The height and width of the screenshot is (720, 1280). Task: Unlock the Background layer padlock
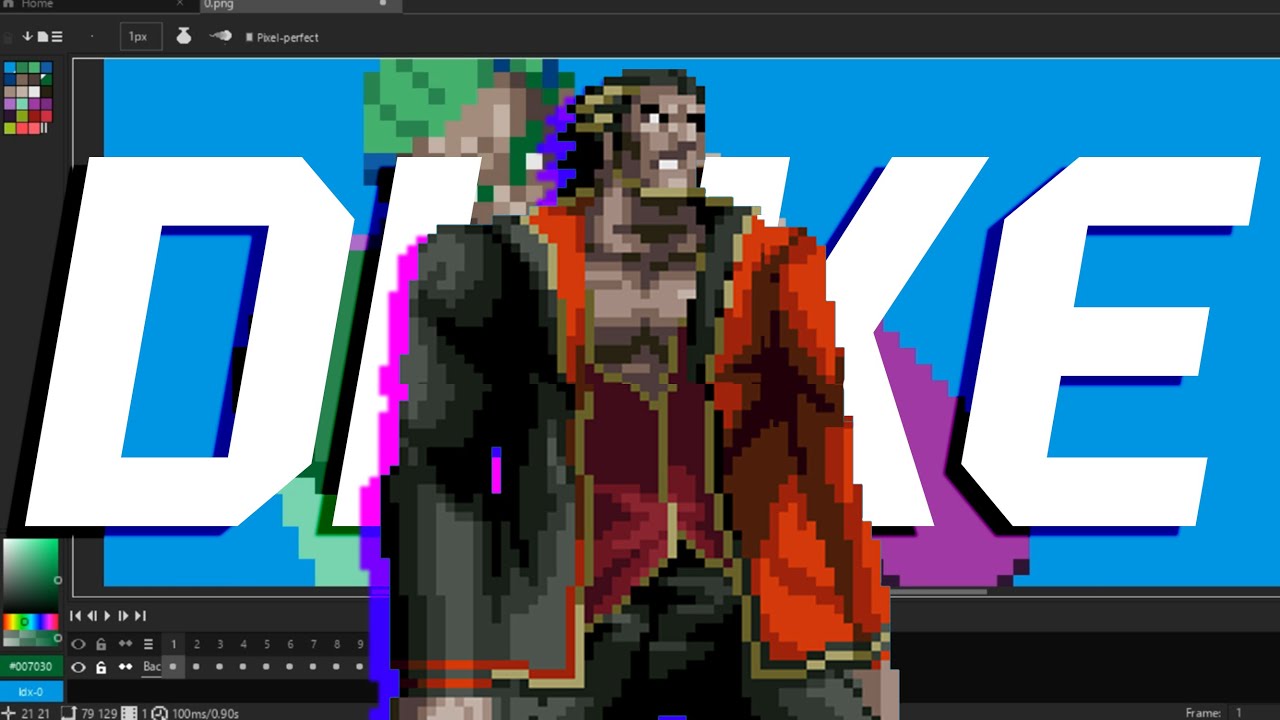click(x=101, y=667)
